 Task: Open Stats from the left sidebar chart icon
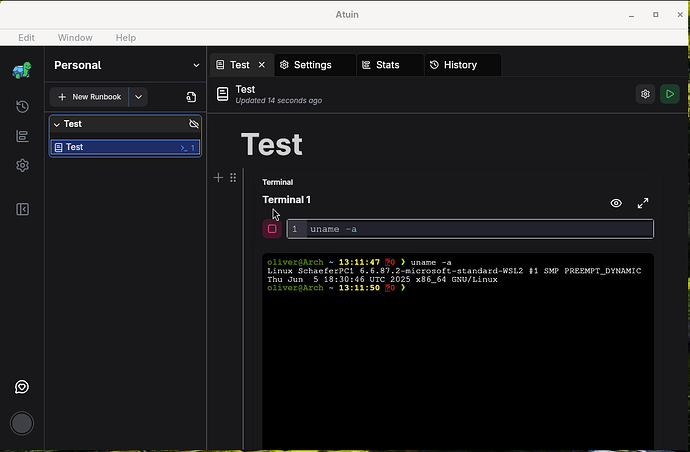tap(22, 137)
